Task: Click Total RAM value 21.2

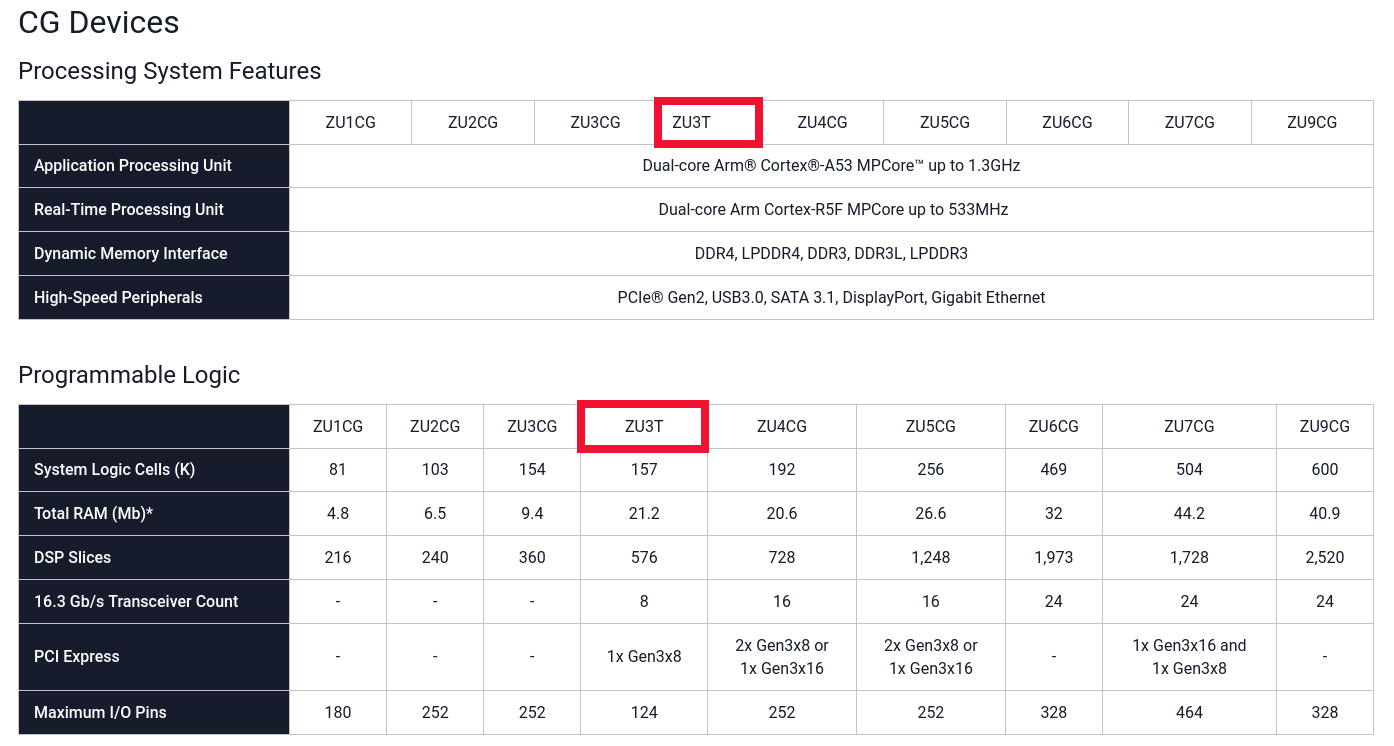Action: point(644,514)
